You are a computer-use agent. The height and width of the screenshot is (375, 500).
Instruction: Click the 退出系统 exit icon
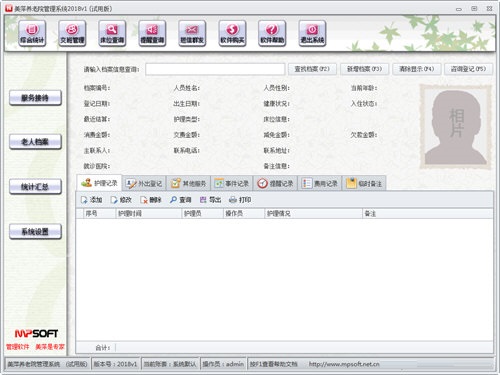point(312,33)
